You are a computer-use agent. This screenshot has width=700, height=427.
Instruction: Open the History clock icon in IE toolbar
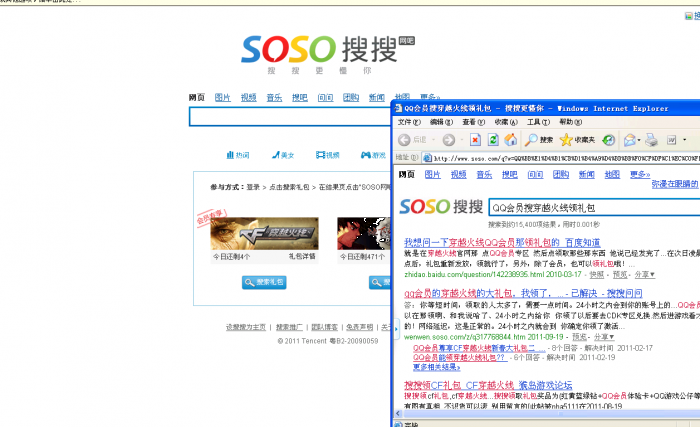(608, 140)
